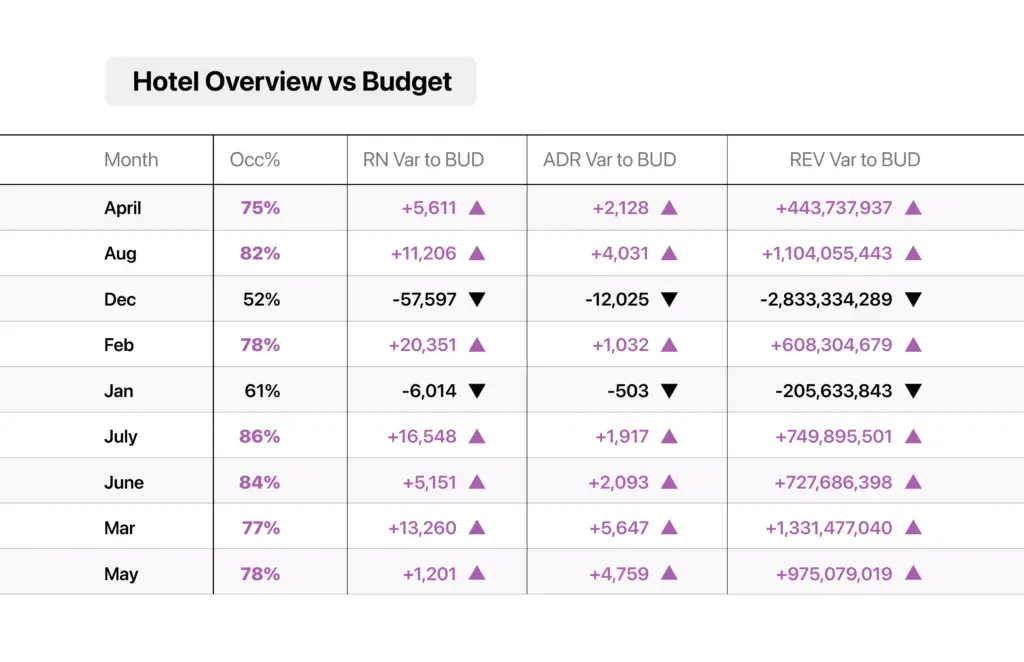Click the Month column header
Viewport: 1024px width, 662px height.
coord(131,160)
